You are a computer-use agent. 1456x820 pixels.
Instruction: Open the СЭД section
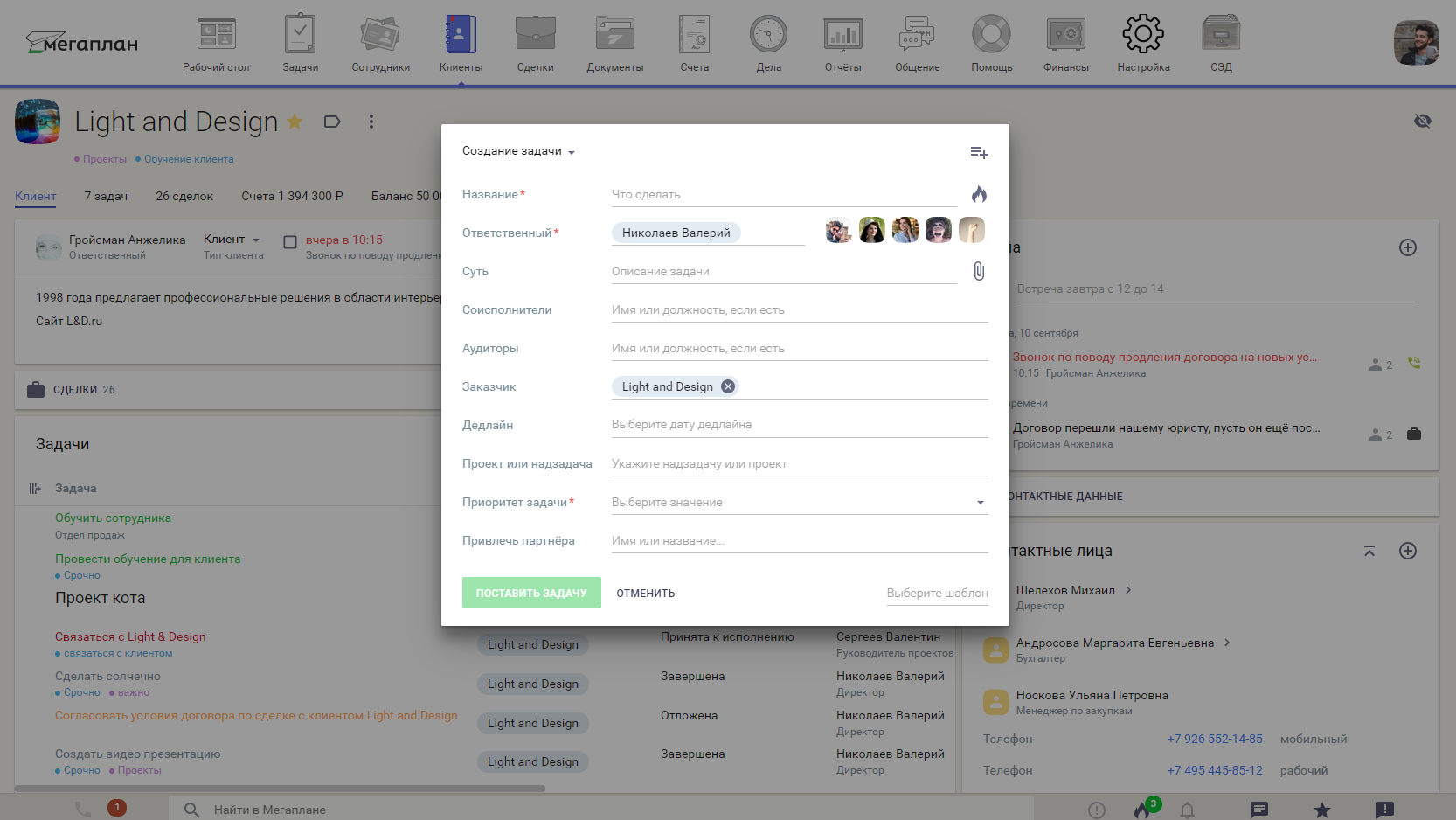point(1221,44)
